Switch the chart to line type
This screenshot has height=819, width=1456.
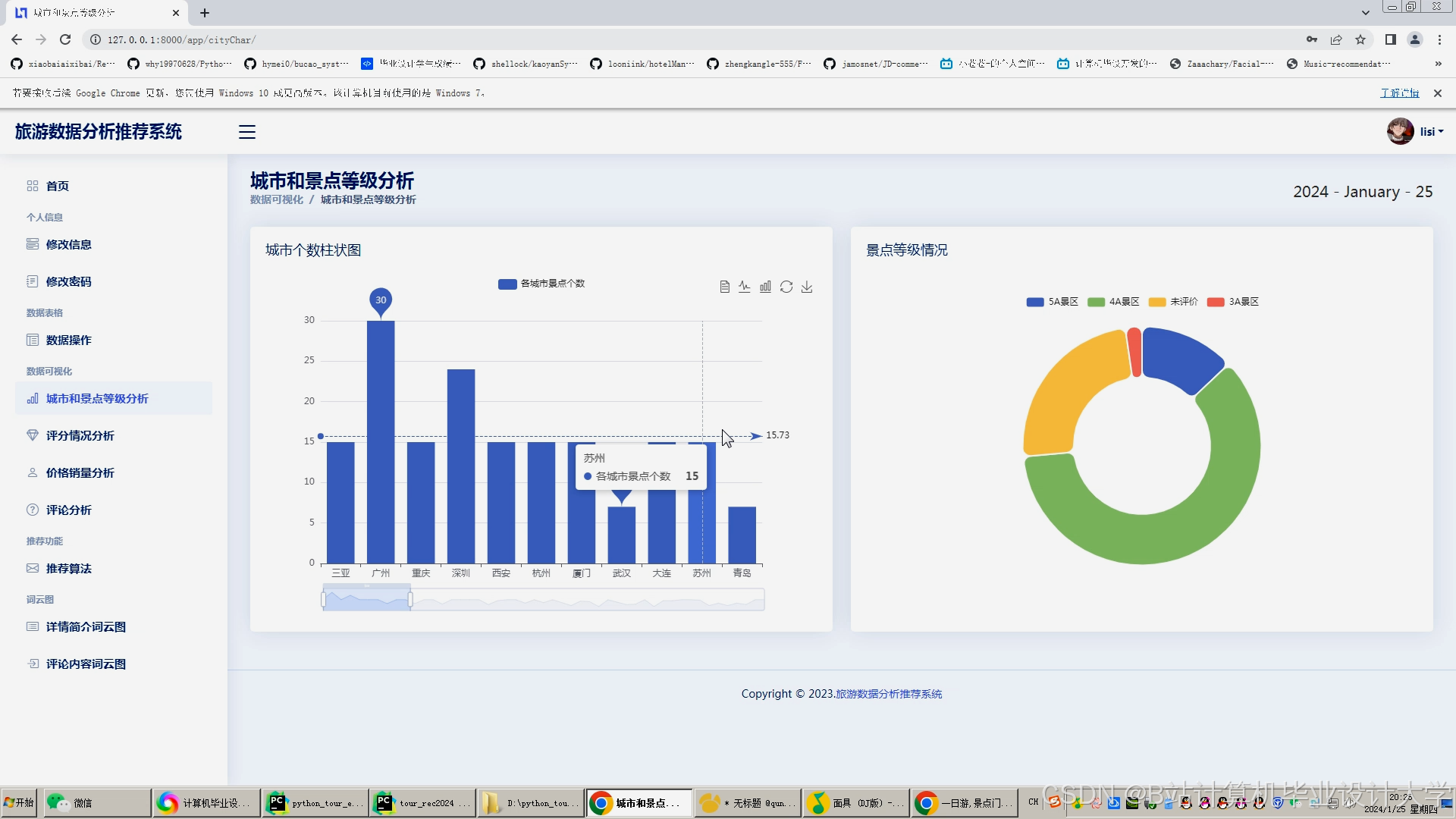point(745,287)
